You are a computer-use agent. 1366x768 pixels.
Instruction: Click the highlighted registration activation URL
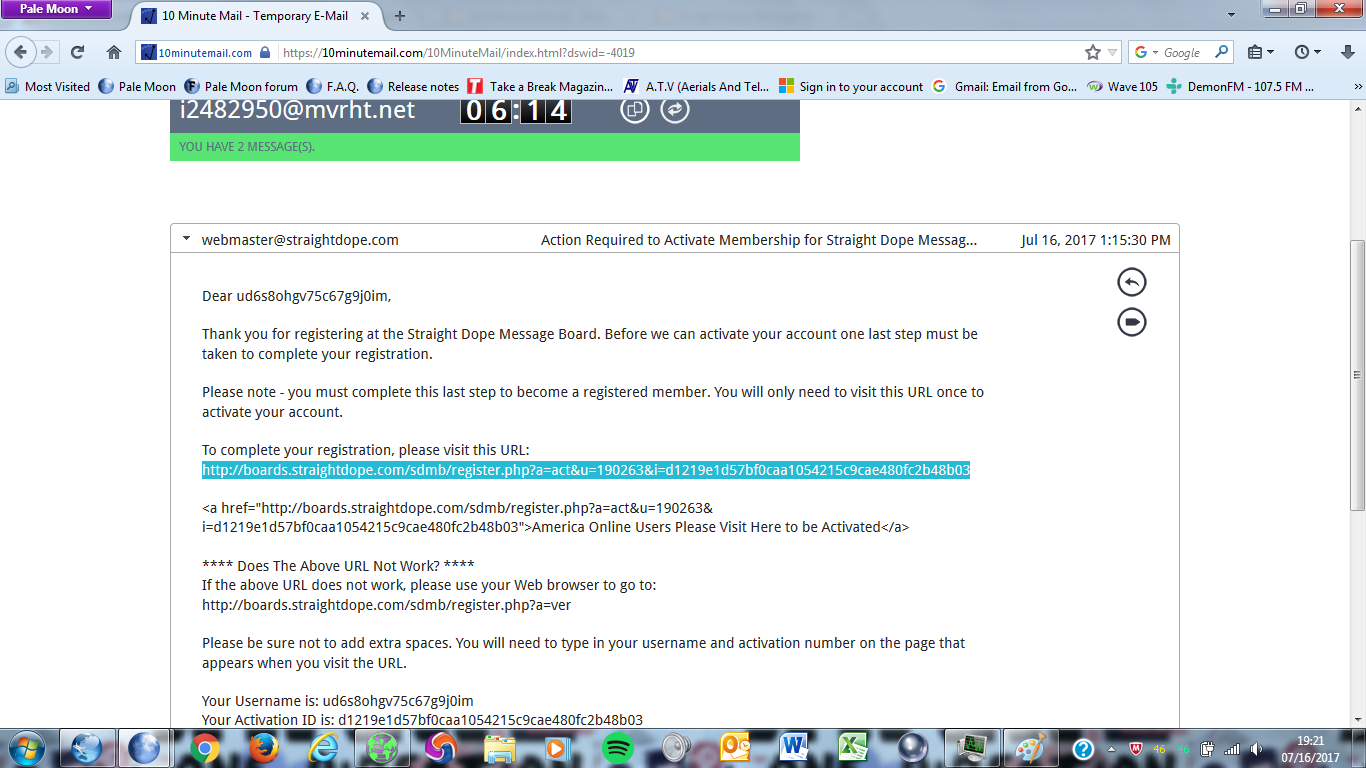(x=585, y=468)
